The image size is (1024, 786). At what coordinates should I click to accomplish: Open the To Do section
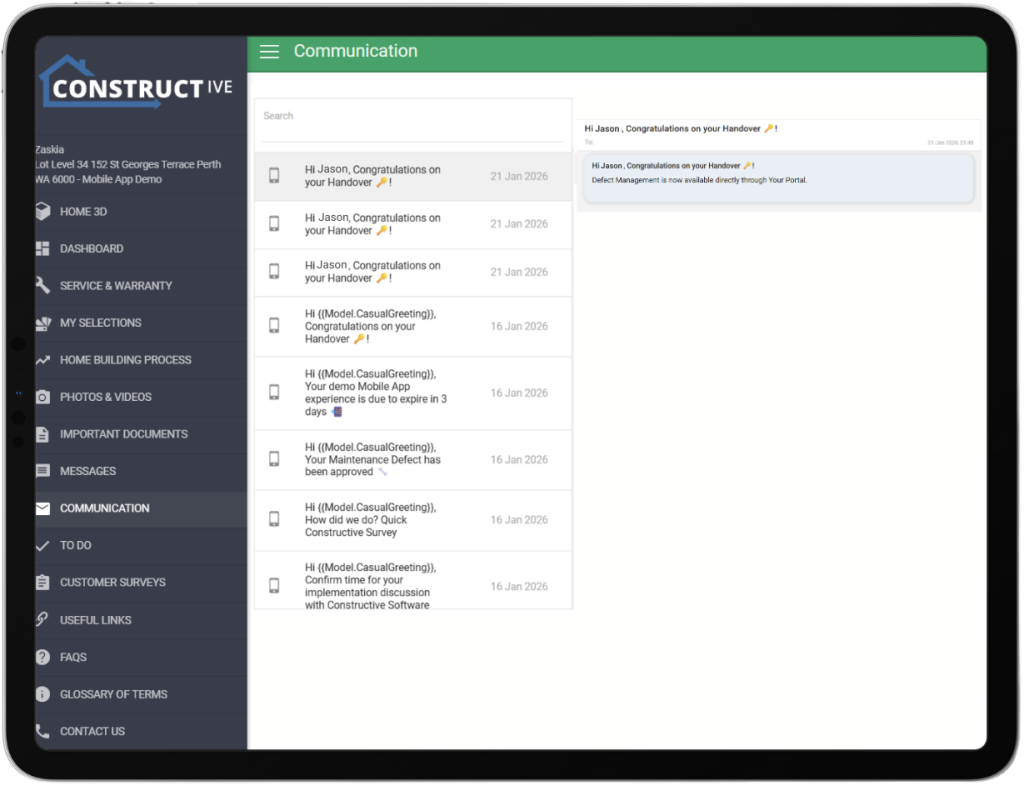click(75, 545)
